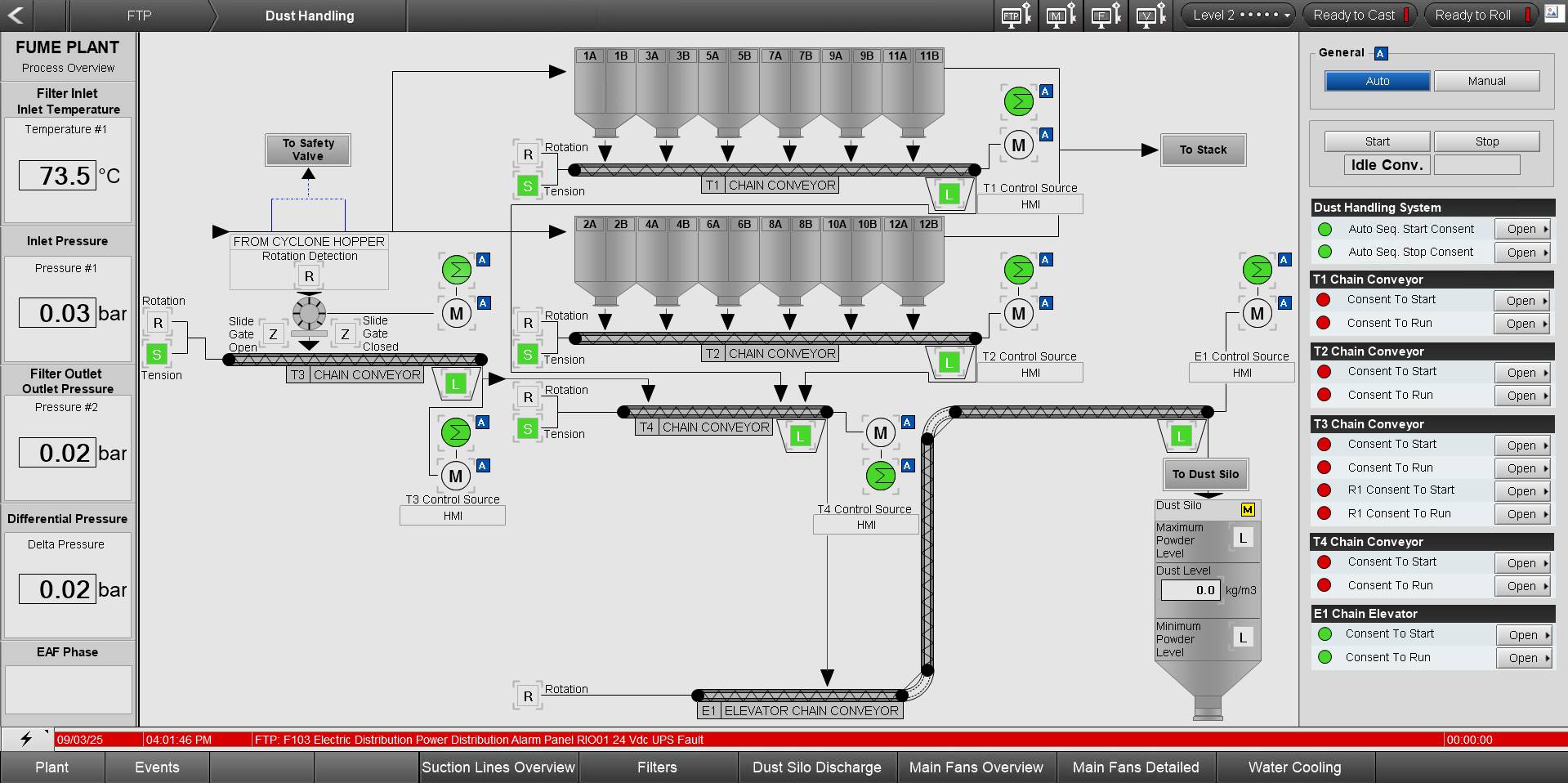Click the screenshot image icon in top bar
The height and width of the screenshot is (783, 1568).
[x=1552, y=14]
